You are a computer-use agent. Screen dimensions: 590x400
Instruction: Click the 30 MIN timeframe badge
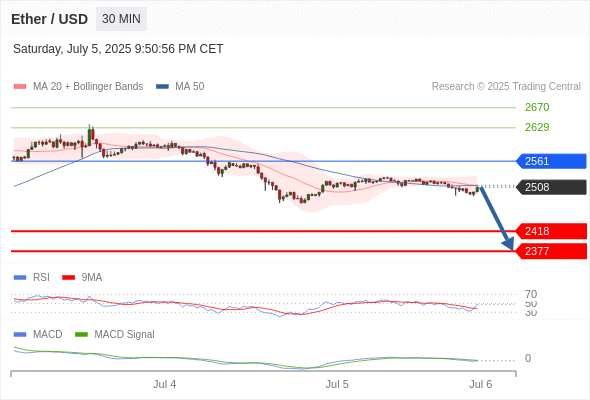pyautogui.click(x=121, y=19)
